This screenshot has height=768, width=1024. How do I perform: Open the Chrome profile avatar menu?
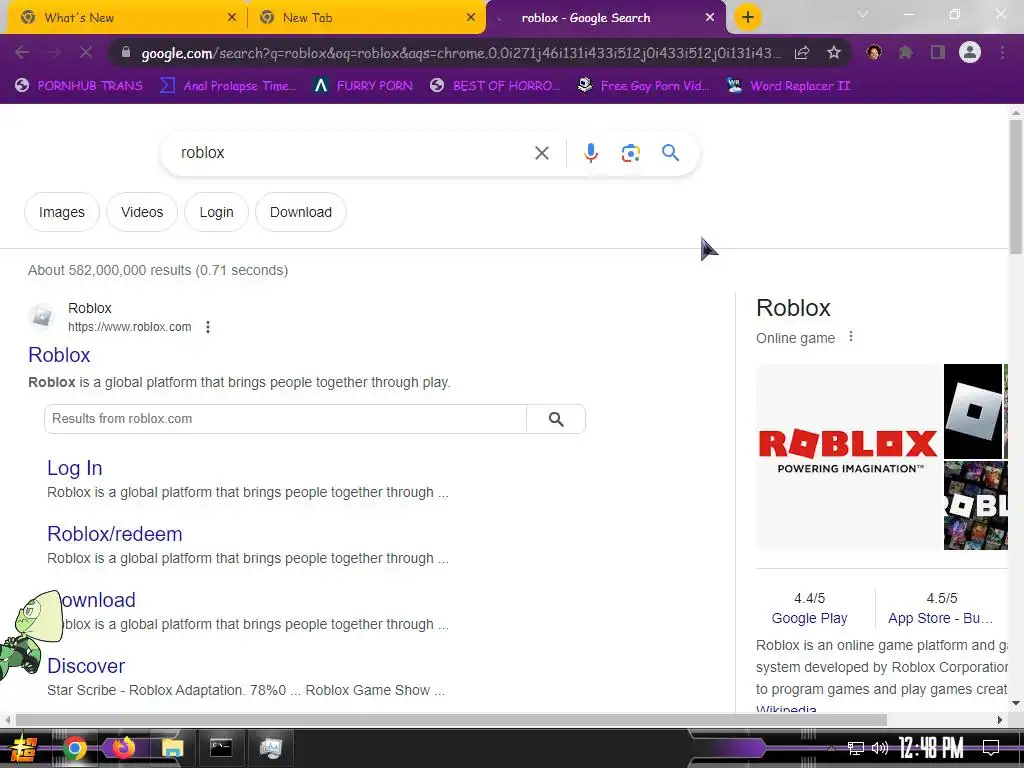tap(970, 52)
